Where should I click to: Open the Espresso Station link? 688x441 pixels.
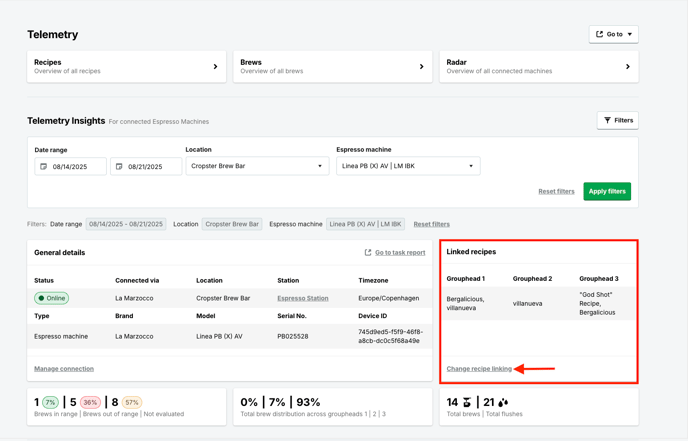pos(303,298)
